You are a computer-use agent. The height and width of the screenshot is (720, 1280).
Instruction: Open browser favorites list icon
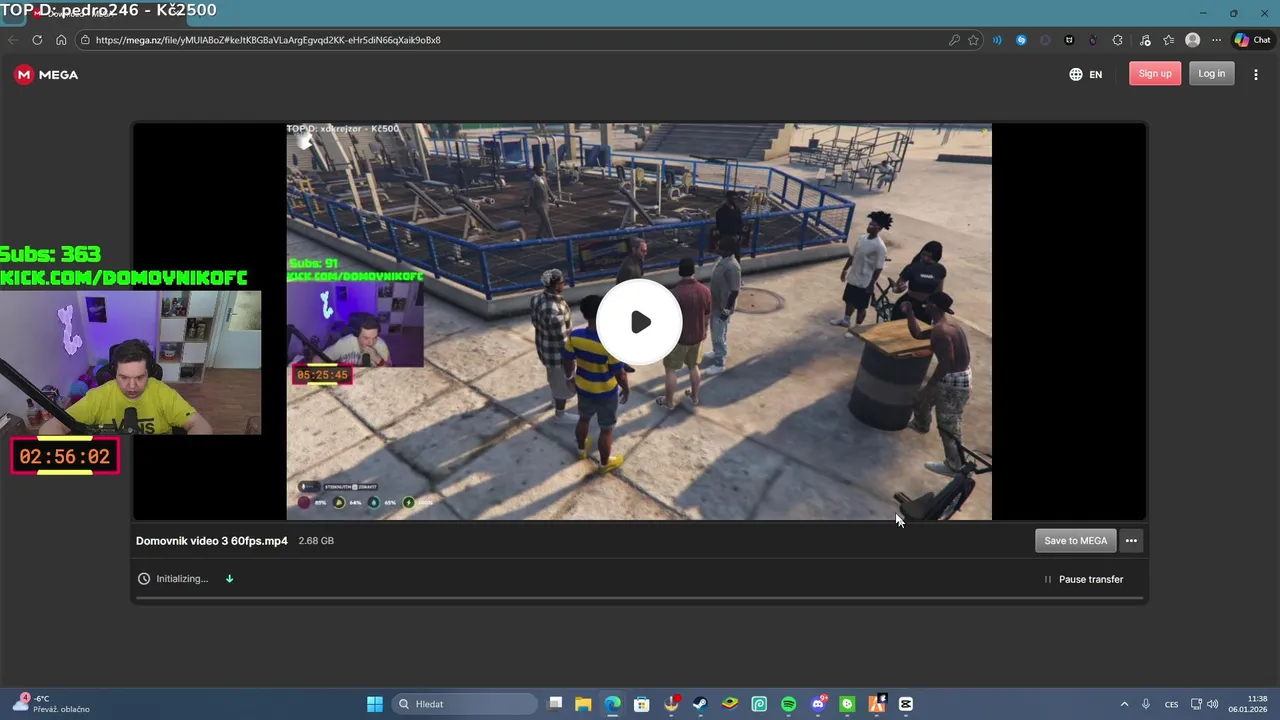tap(1168, 40)
